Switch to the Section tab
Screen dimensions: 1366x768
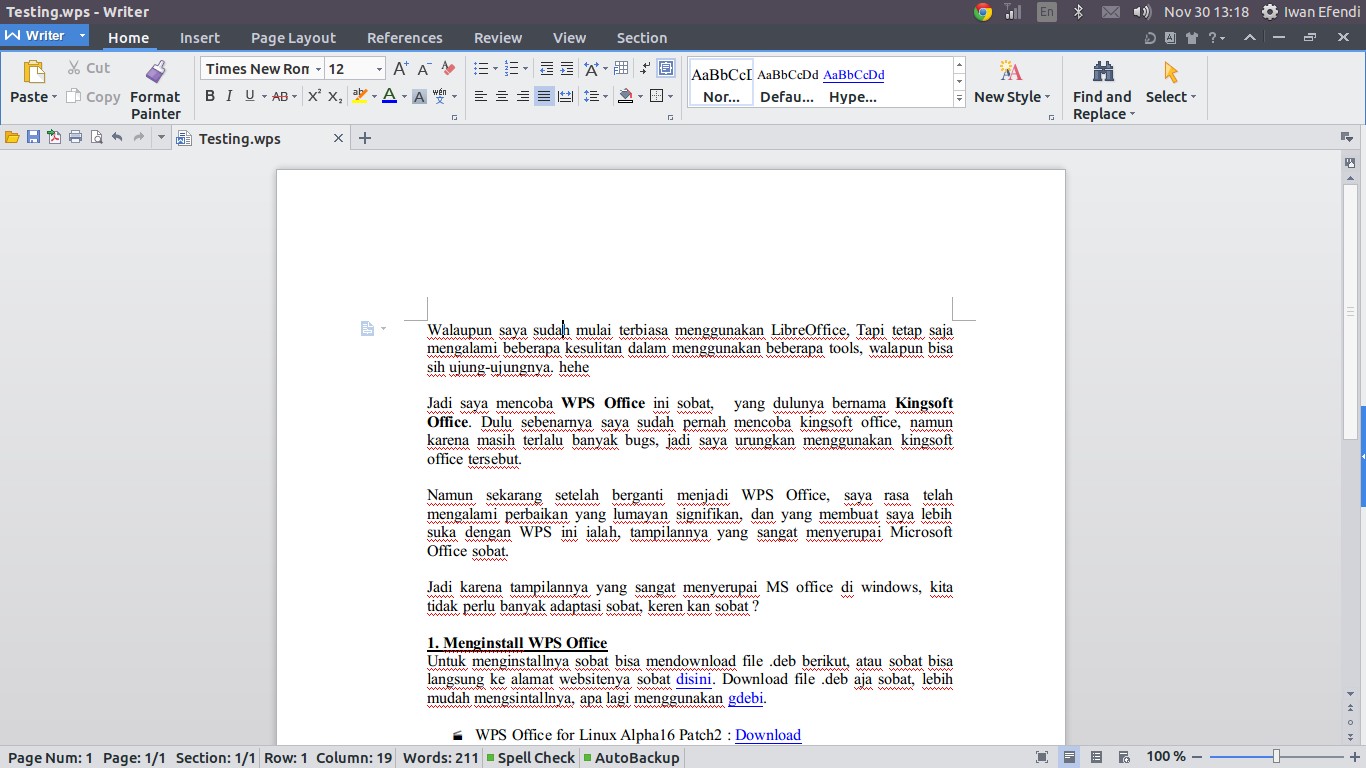642,38
